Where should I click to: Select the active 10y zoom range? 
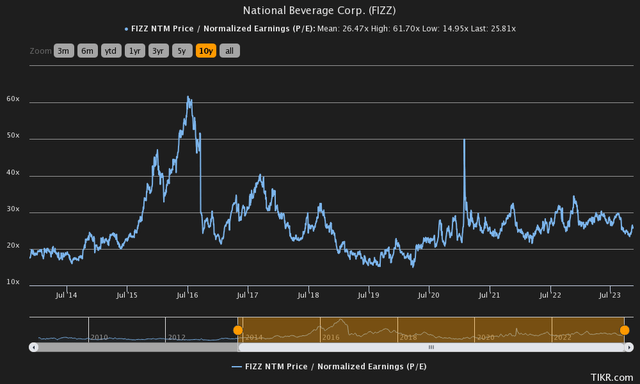(x=206, y=51)
